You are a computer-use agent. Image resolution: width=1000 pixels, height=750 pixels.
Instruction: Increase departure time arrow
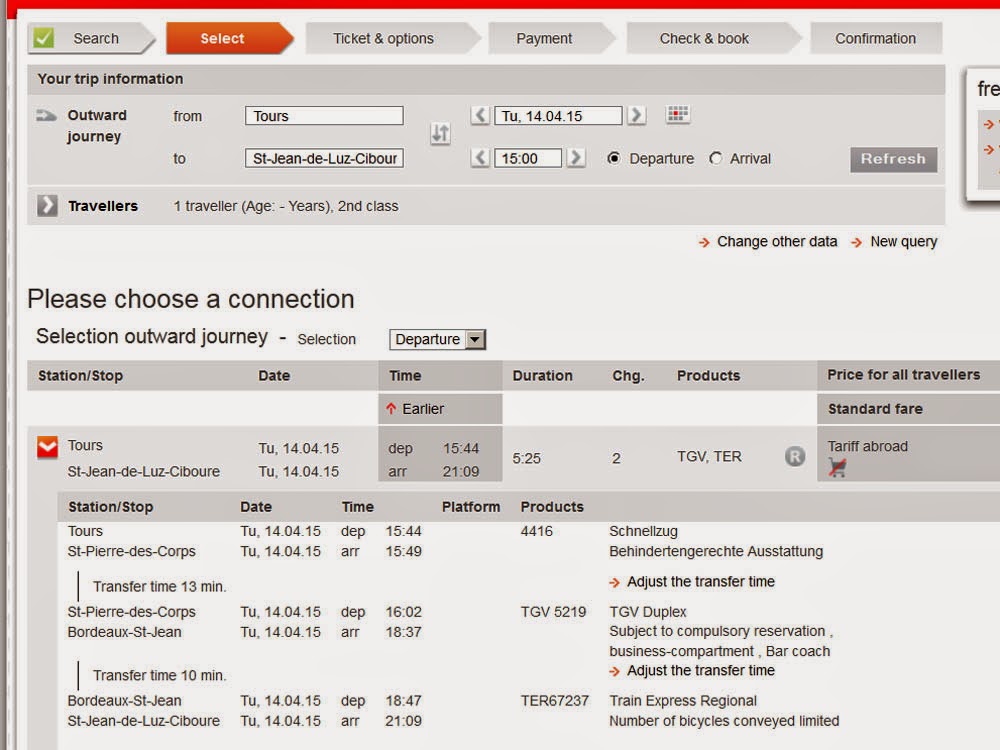575,158
